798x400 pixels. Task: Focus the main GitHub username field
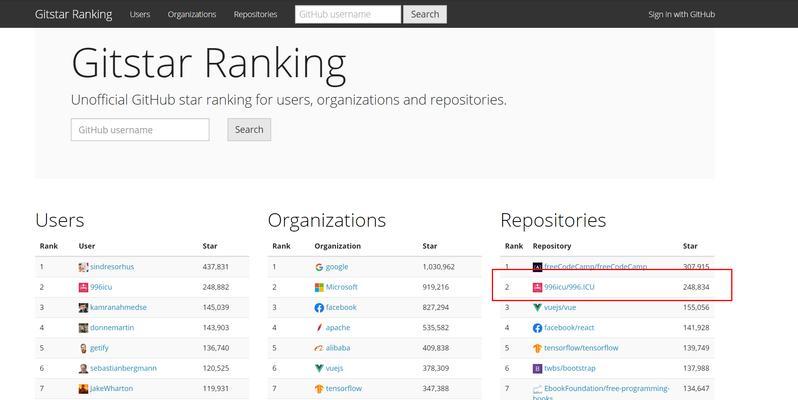click(x=140, y=130)
